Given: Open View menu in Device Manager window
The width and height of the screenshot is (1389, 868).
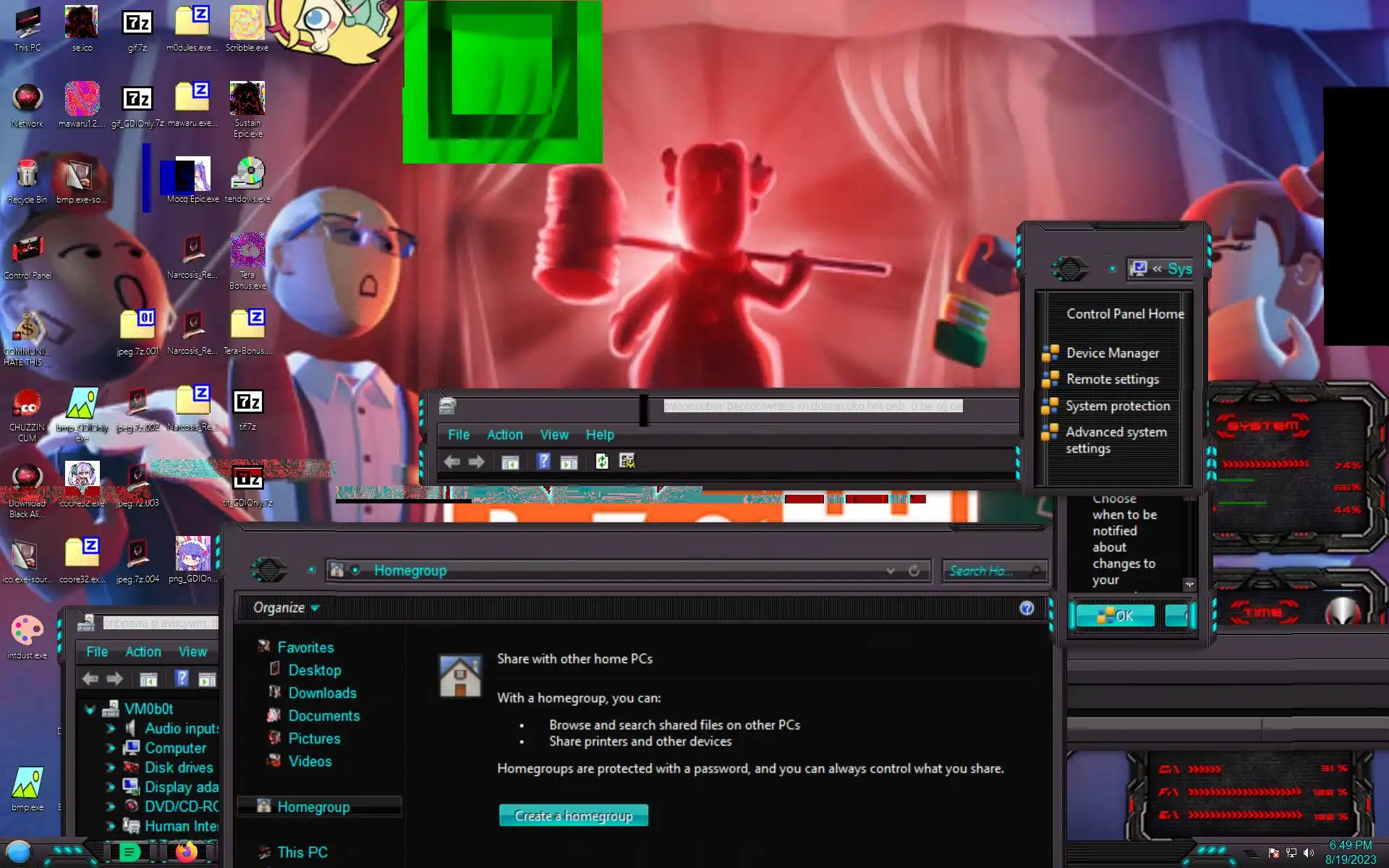Looking at the screenshot, I should click(x=192, y=652).
